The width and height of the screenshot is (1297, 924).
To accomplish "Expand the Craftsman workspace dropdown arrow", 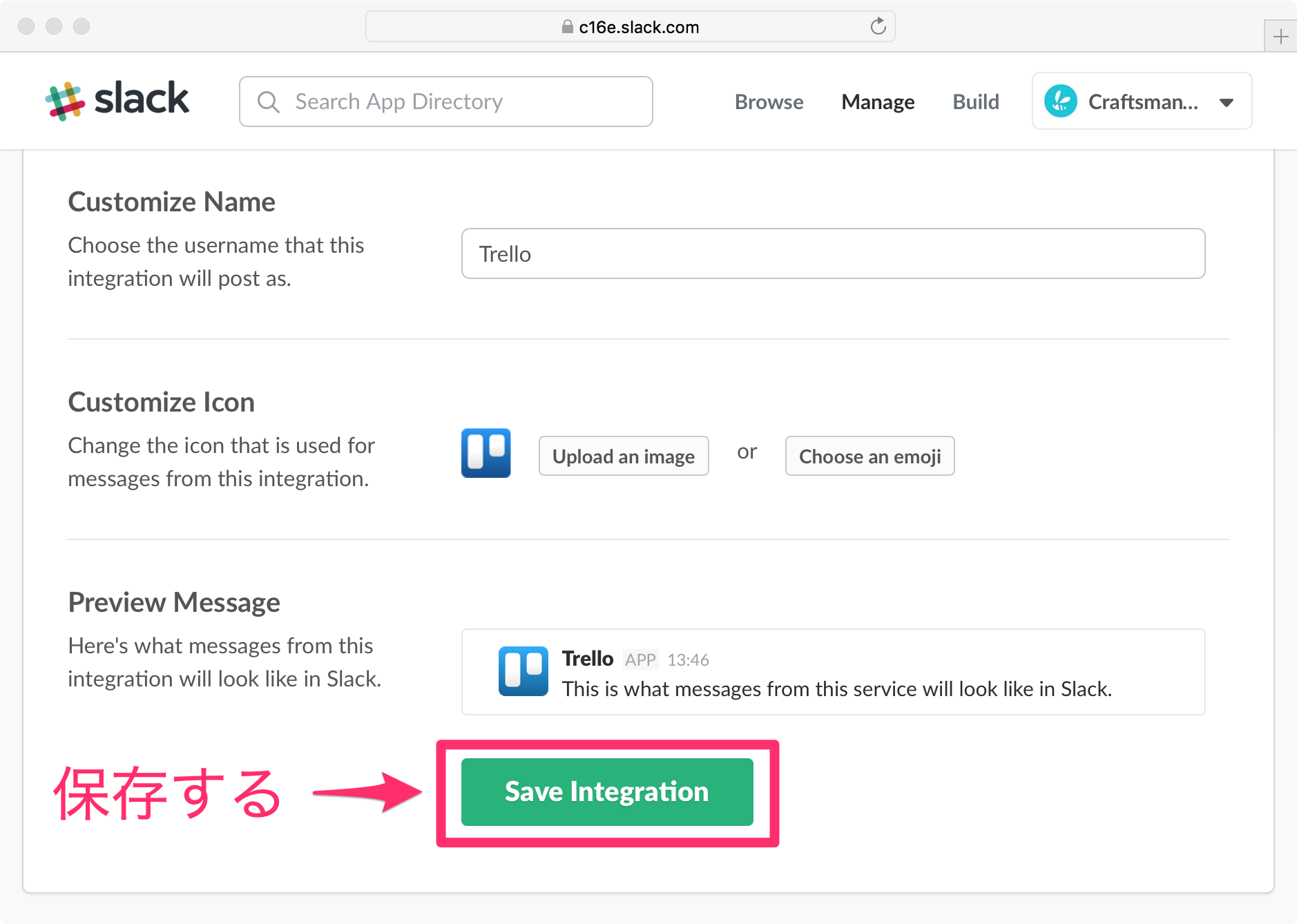I will [1227, 103].
